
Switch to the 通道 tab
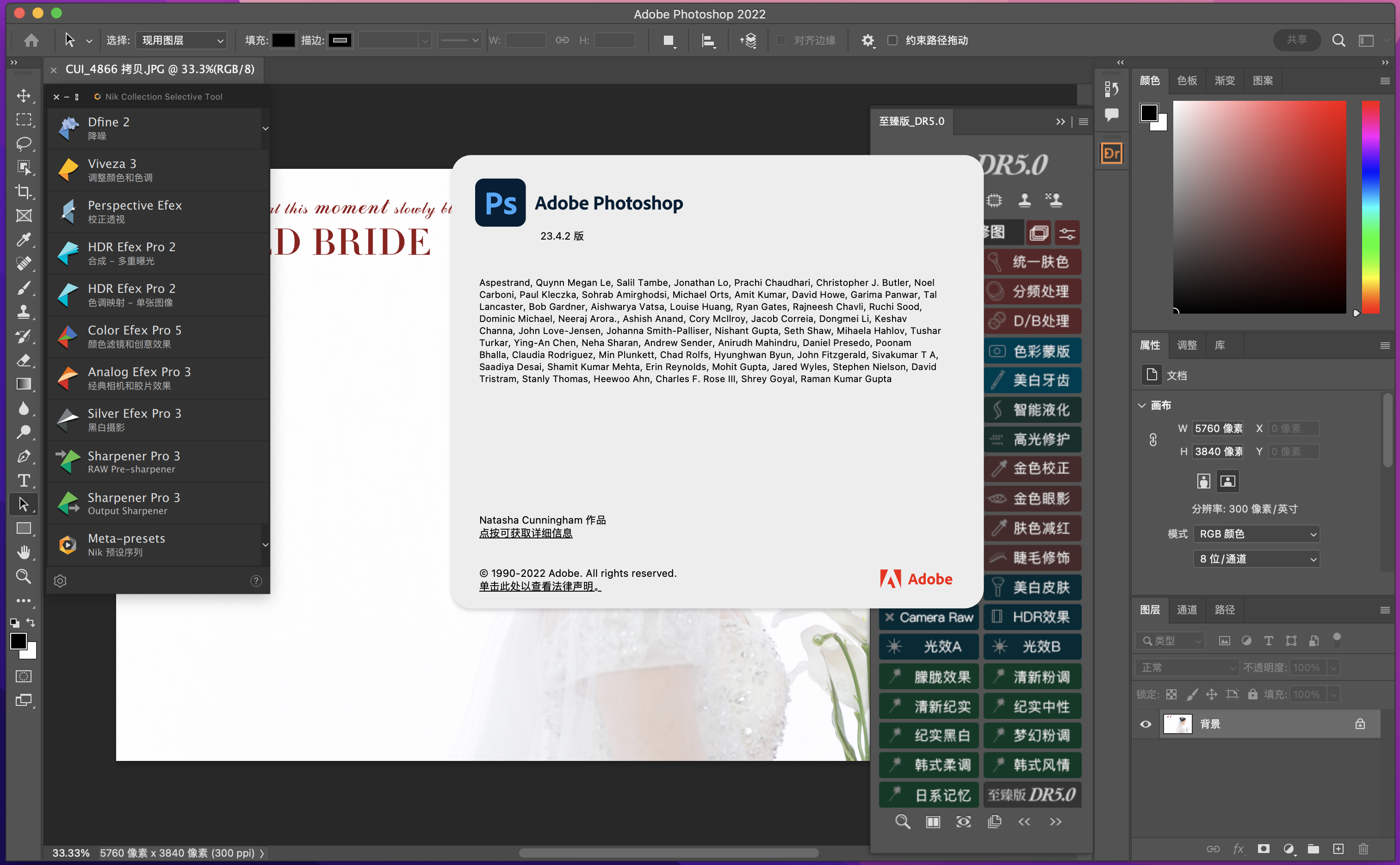(1187, 609)
